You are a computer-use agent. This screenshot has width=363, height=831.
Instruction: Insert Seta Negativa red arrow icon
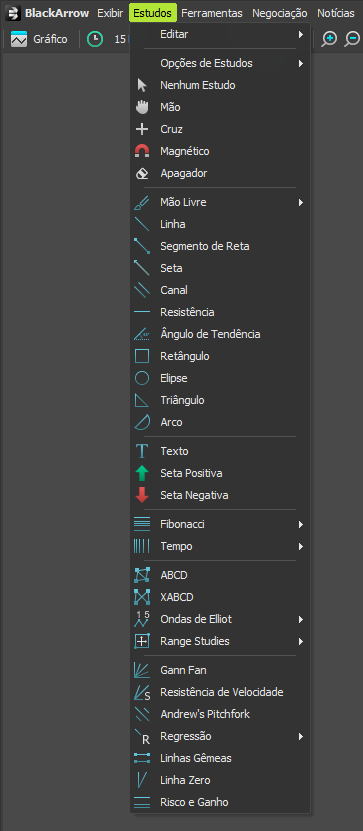141,495
